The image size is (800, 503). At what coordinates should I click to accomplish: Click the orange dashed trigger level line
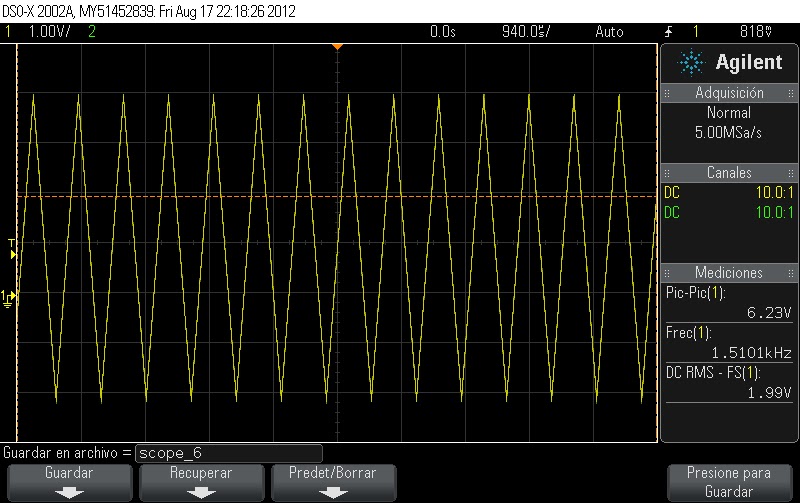coord(337,196)
